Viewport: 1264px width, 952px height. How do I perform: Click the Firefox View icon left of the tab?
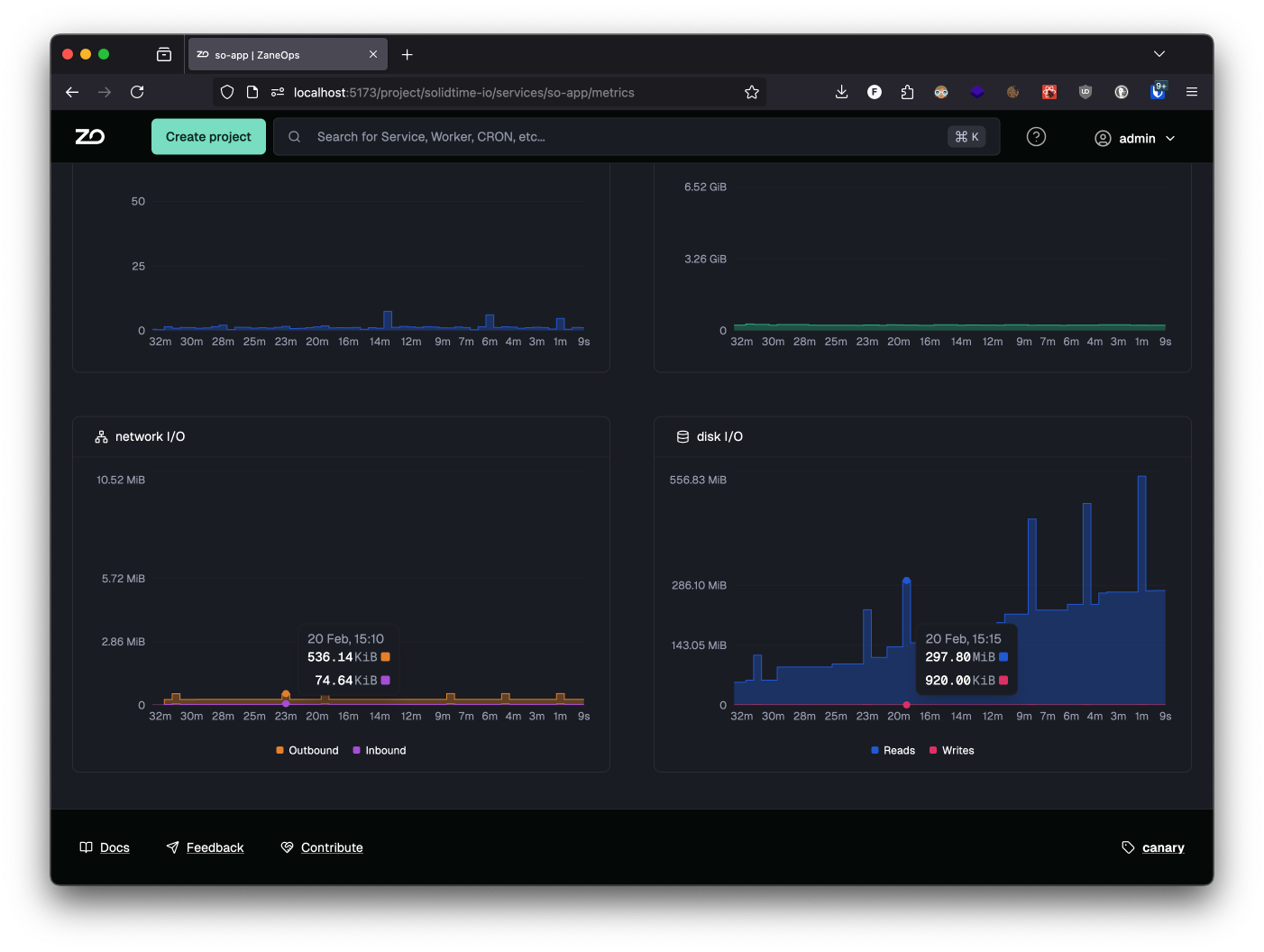click(164, 55)
